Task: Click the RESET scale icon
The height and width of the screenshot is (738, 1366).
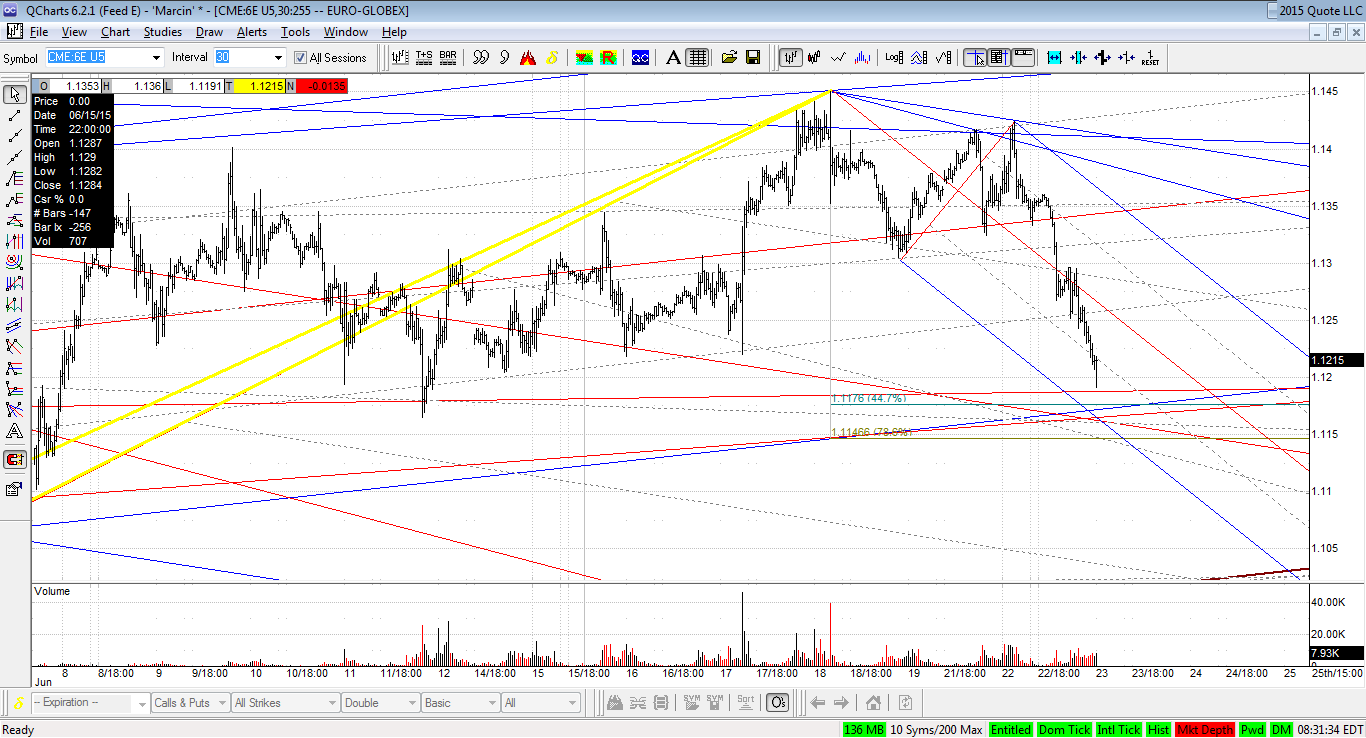Action: (1150, 57)
